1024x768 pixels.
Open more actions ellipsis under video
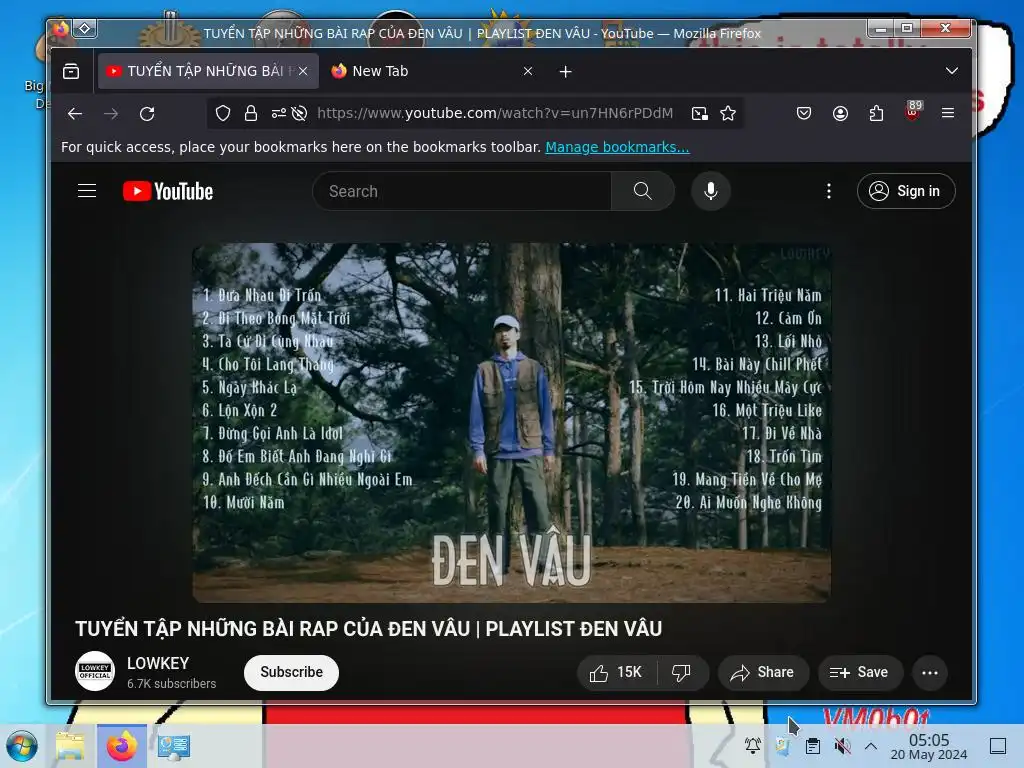929,673
